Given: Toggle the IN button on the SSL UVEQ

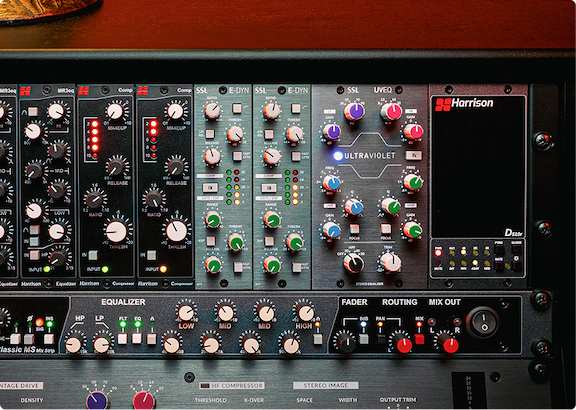Looking at the screenshot, I should (414, 155).
